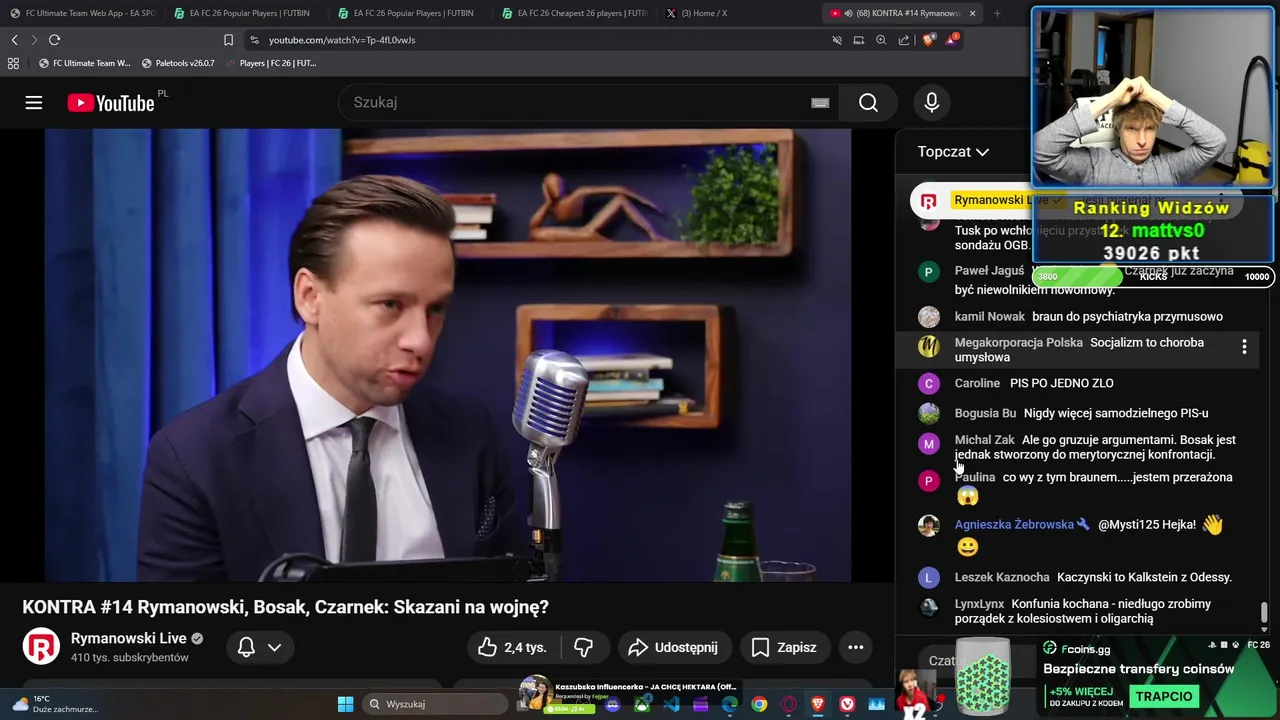Open Discord from taskbar
The image size is (1280, 720).
613,704
